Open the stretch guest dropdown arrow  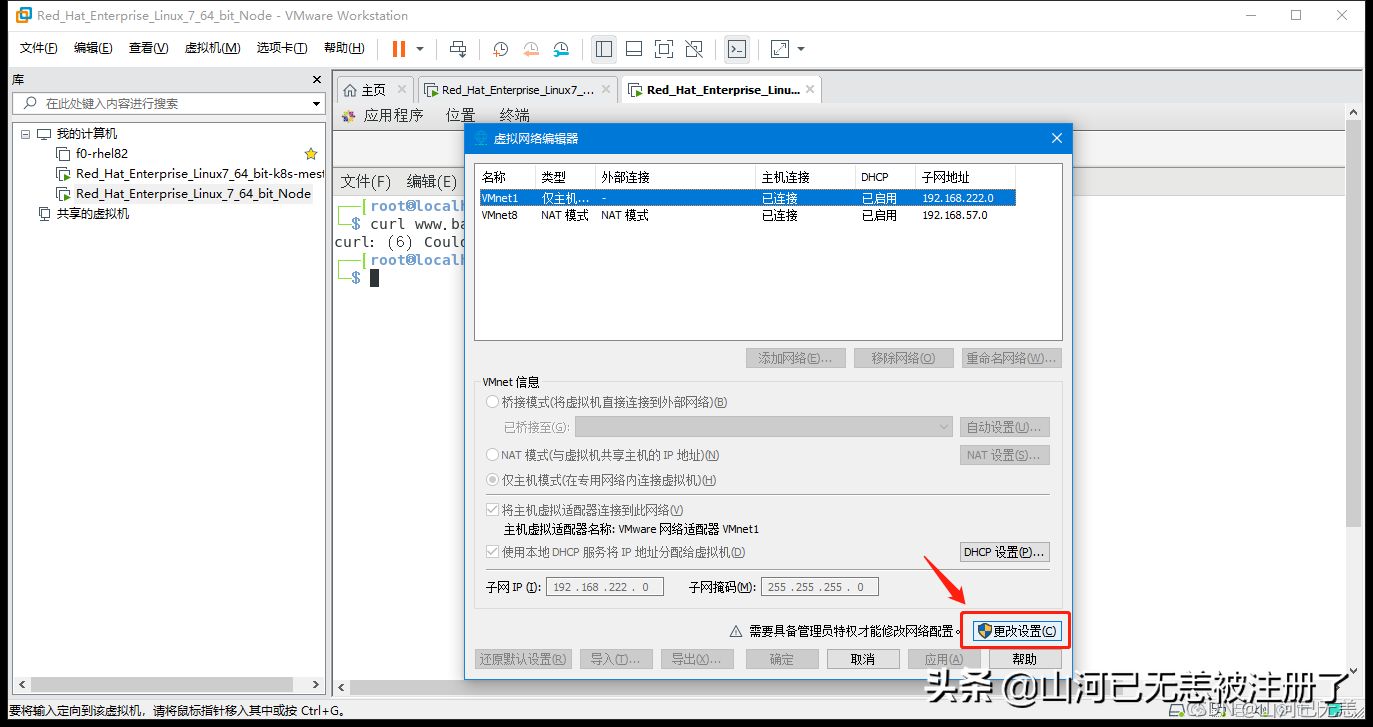point(801,48)
